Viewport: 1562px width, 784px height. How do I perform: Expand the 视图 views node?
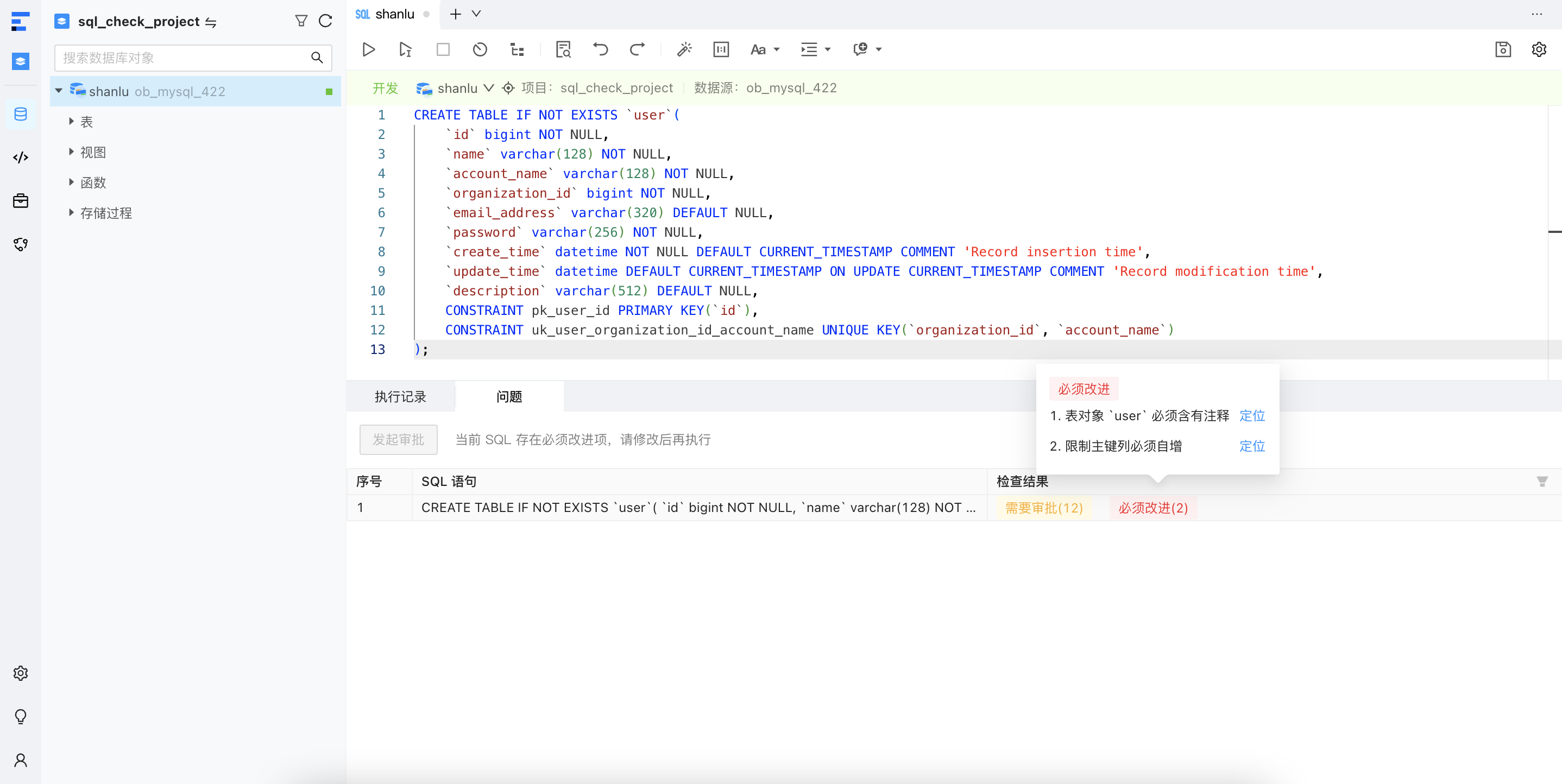tap(72, 151)
